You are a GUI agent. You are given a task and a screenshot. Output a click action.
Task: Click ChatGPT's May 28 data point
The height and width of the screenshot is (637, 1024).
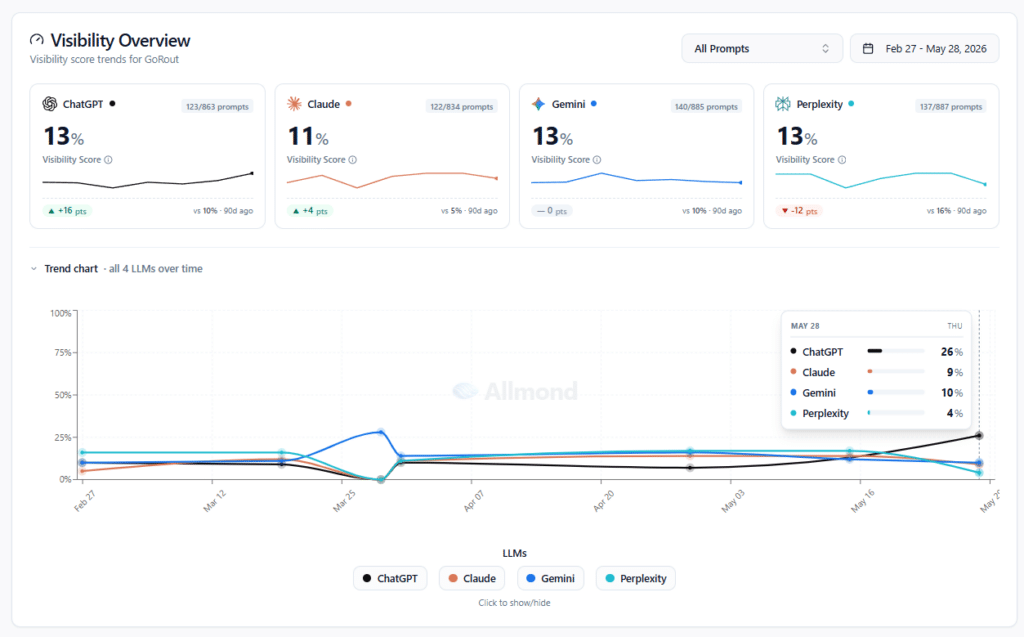coord(979,435)
